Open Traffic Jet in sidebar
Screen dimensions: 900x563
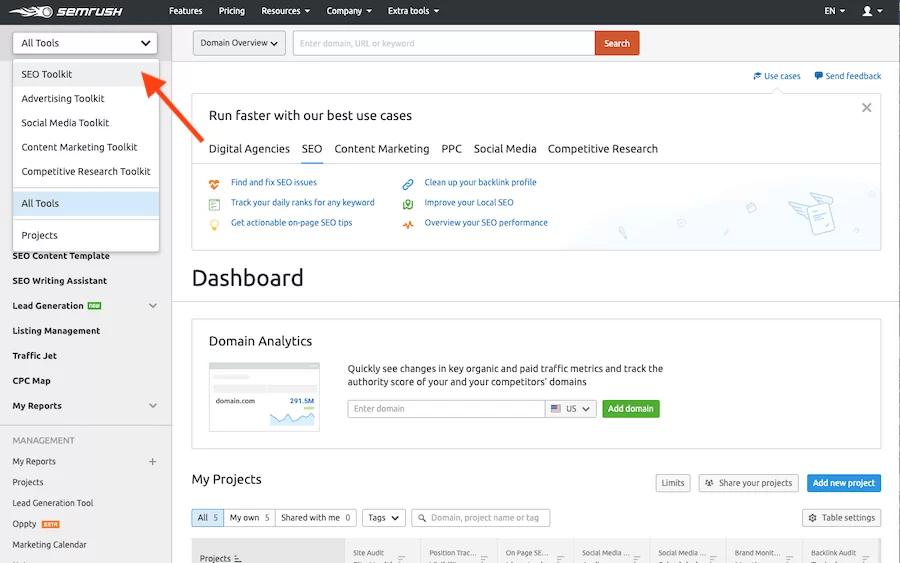coord(34,356)
